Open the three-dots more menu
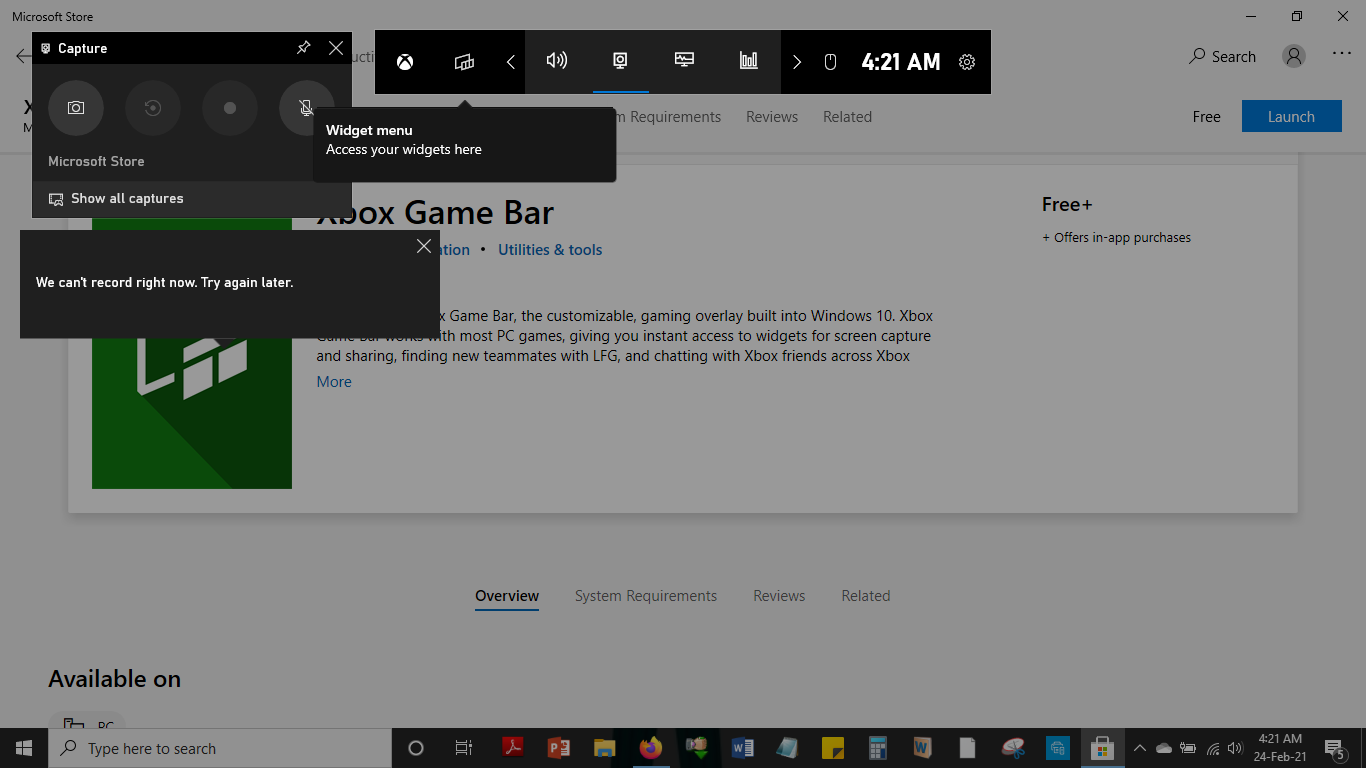 coord(1342,55)
